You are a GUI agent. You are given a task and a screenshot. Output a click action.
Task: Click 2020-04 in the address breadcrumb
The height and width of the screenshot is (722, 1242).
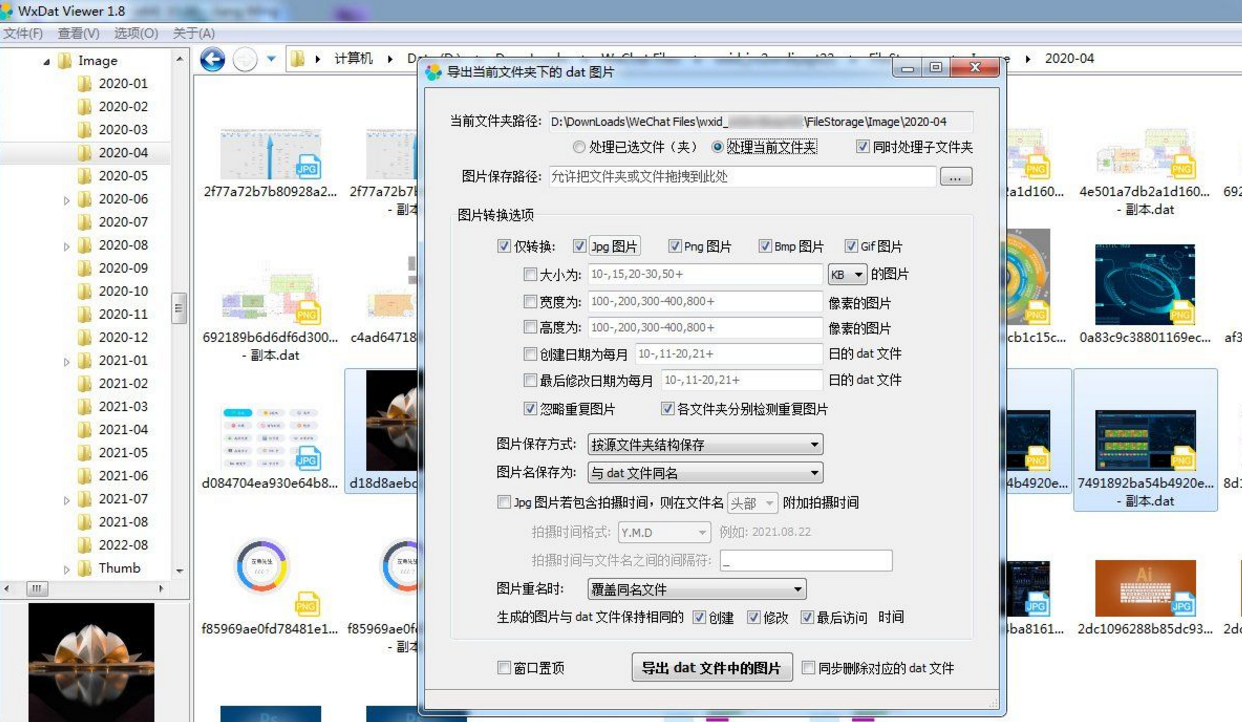click(x=1069, y=59)
